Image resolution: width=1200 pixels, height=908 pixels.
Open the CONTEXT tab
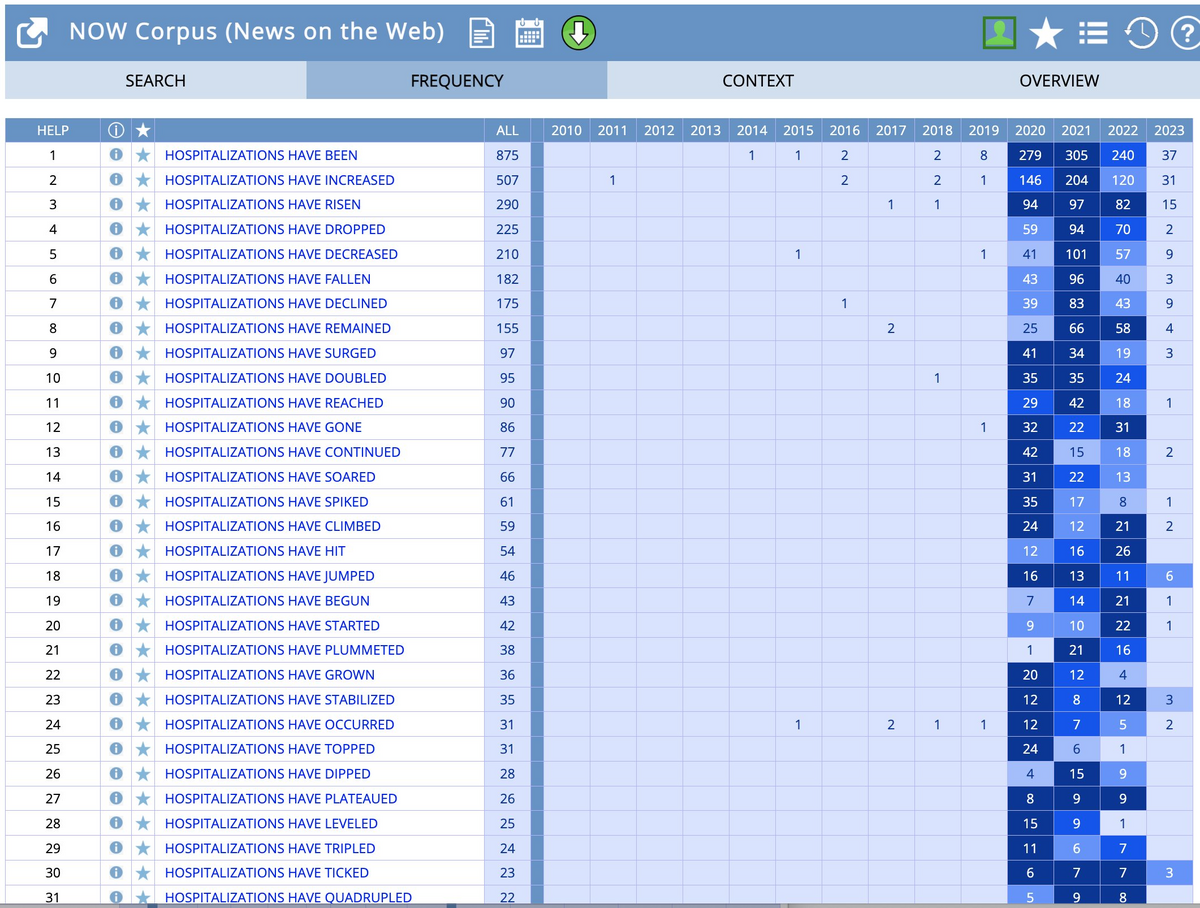click(x=757, y=81)
